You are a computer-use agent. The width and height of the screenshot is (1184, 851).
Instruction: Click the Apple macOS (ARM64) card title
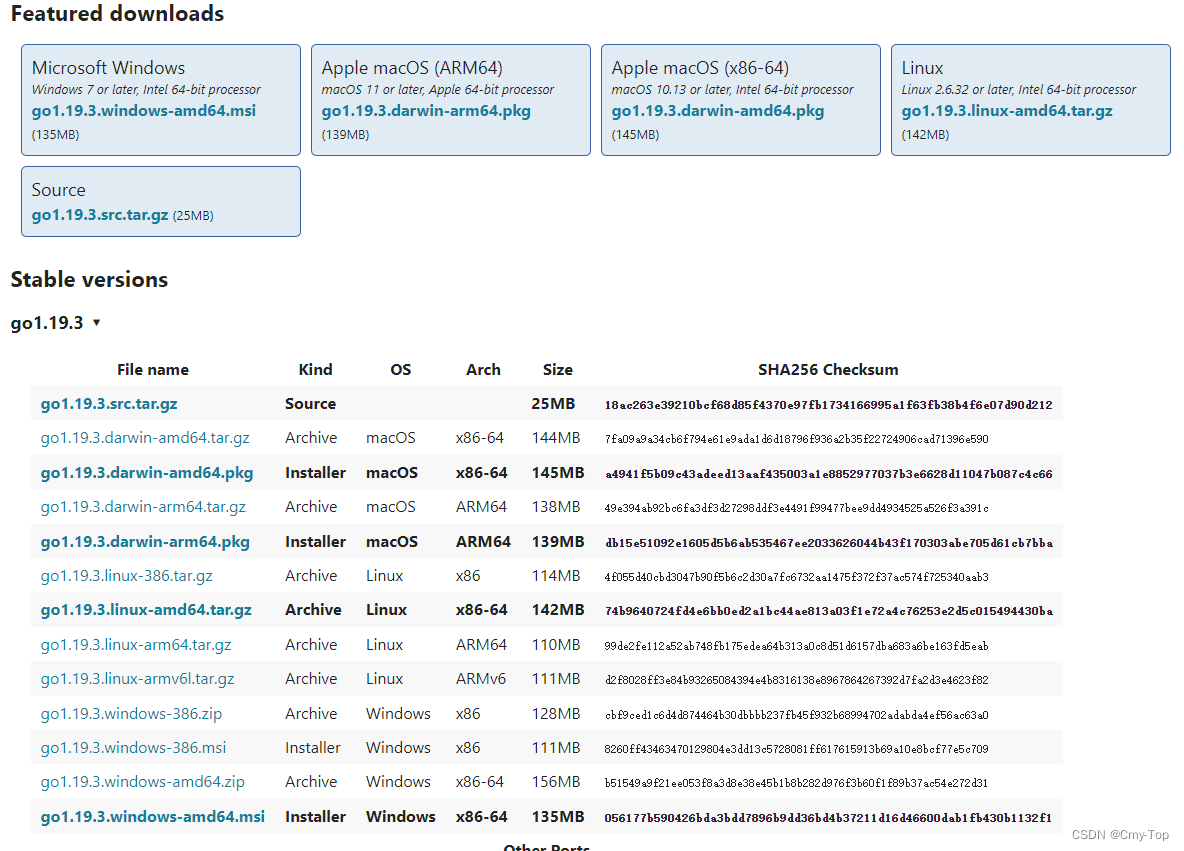412,68
